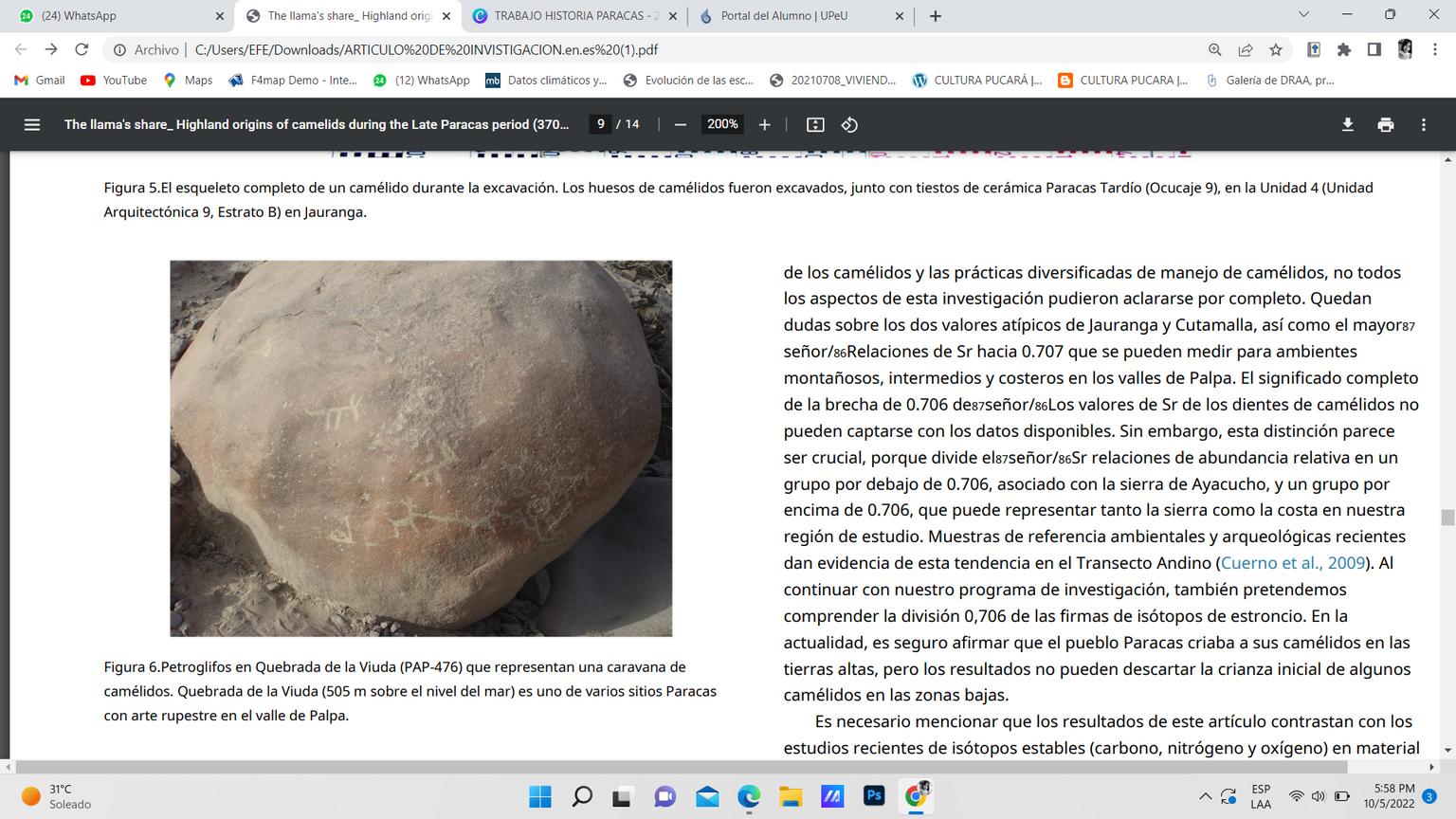Open Evolución de las esc... bookmark
This screenshot has width=1456, height=819.
click(x=688, y=81)
